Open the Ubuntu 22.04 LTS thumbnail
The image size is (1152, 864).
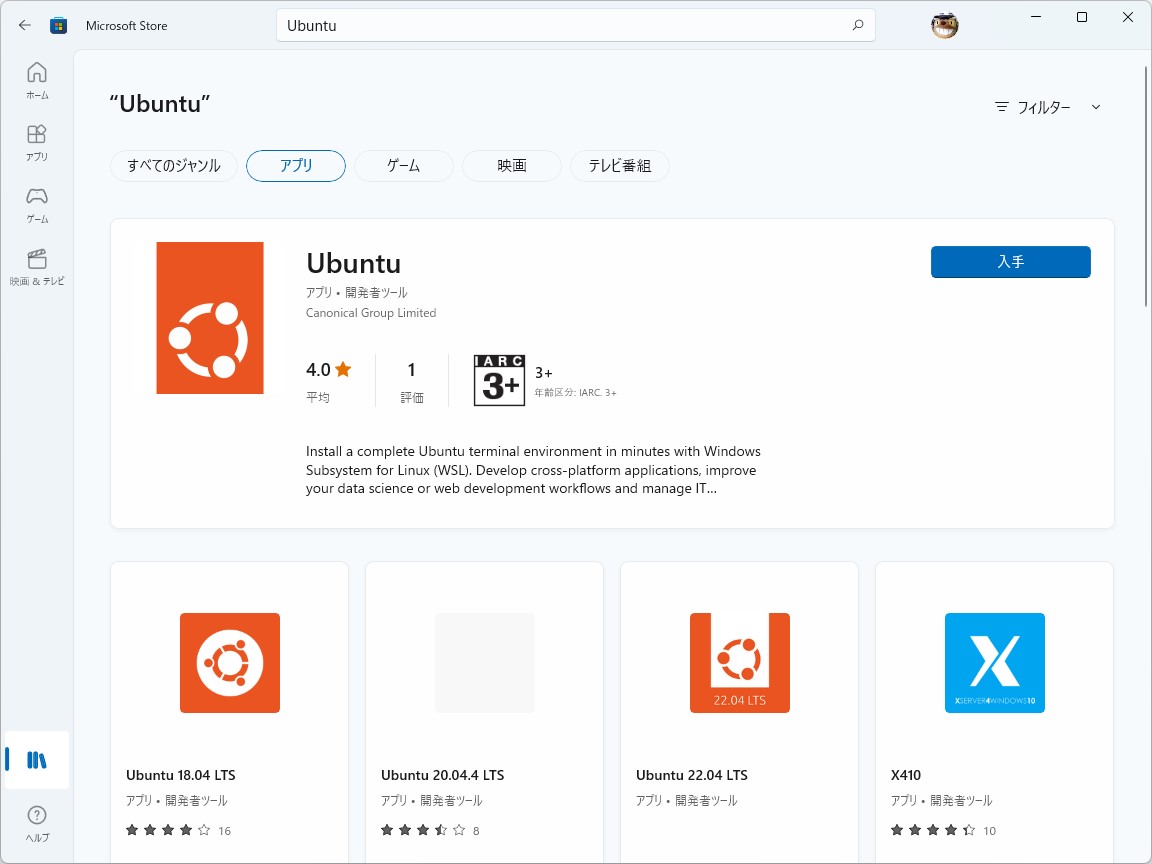pos(738,662)
